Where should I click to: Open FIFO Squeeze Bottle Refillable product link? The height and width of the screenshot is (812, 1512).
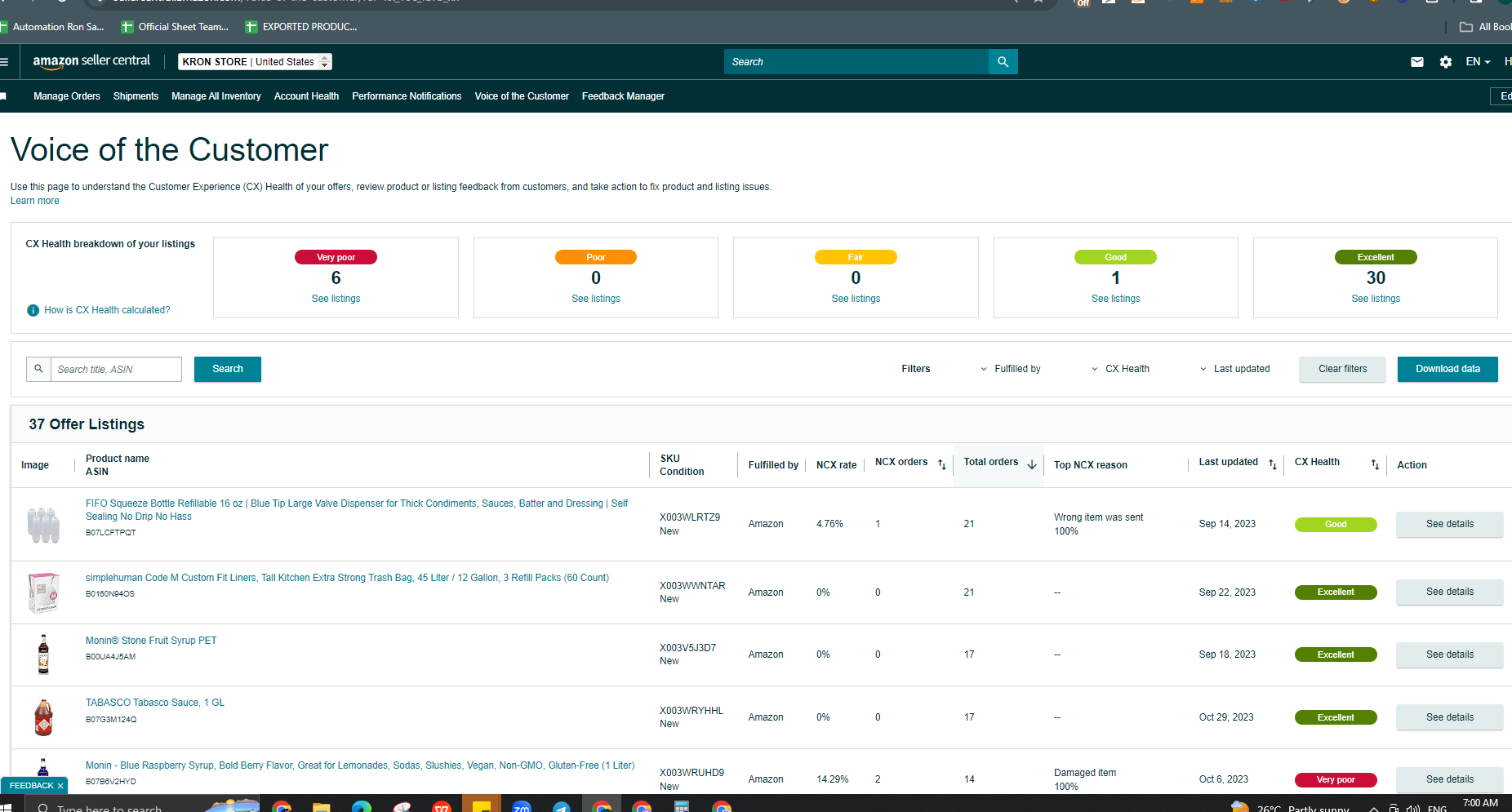tap(357, 510)
